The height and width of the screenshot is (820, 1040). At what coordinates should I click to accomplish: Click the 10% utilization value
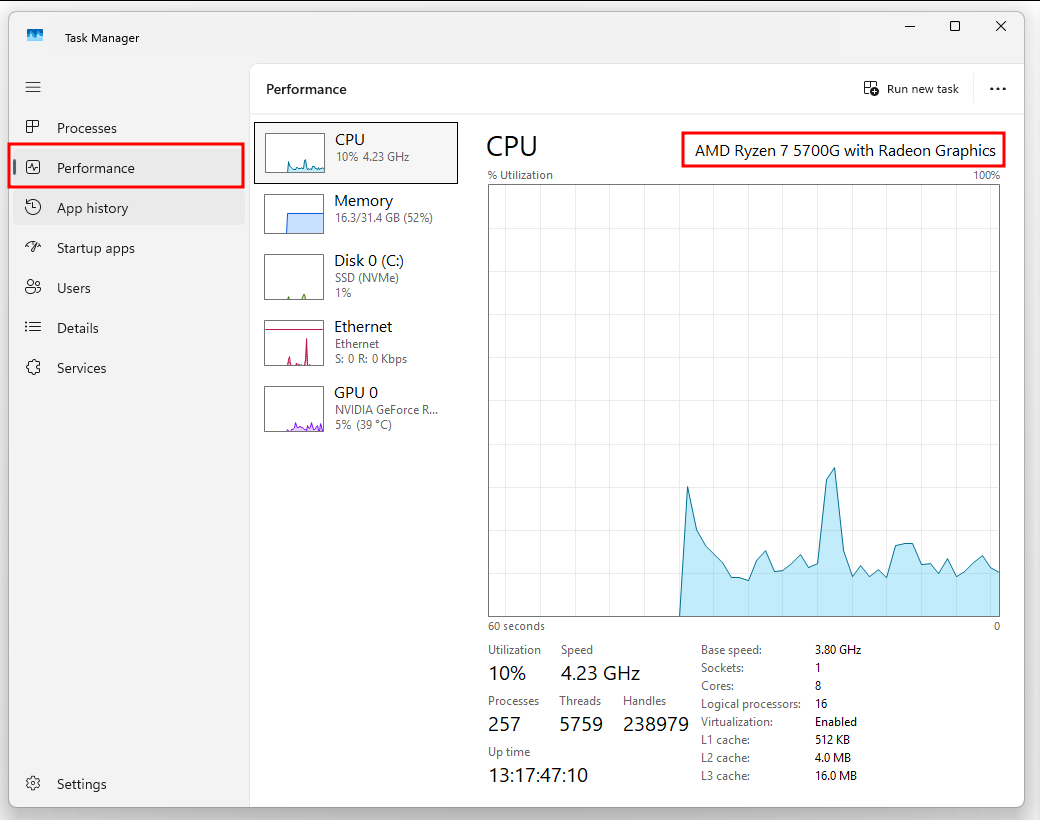point(507,673)
